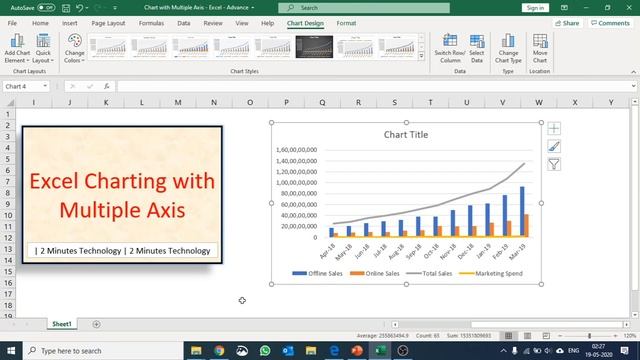The height and width of the screenshot is (360, 640).
Task: Open WhatsApp from the taskbar
Action: click(x=265, y=351)
